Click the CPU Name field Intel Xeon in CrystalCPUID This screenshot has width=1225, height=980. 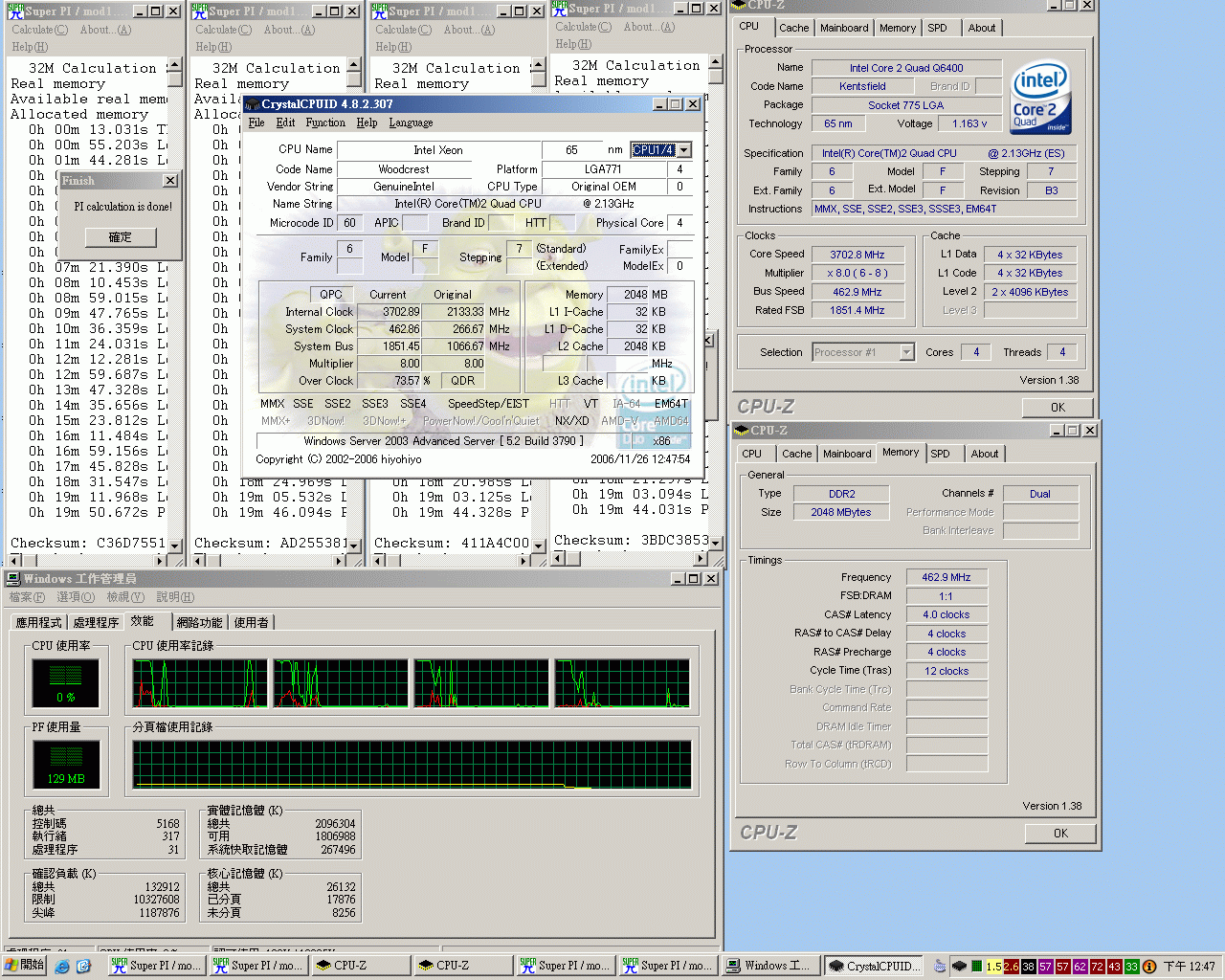pos(437,150)
